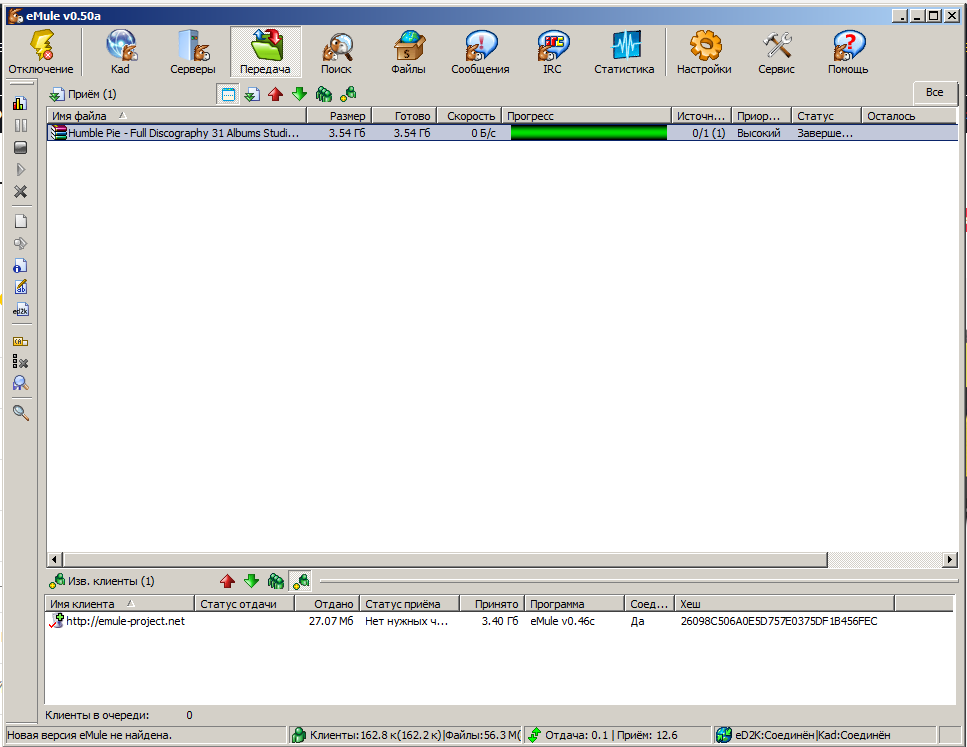
Task: Click the eD2K link sidebar icon
Action: point(20,310)
